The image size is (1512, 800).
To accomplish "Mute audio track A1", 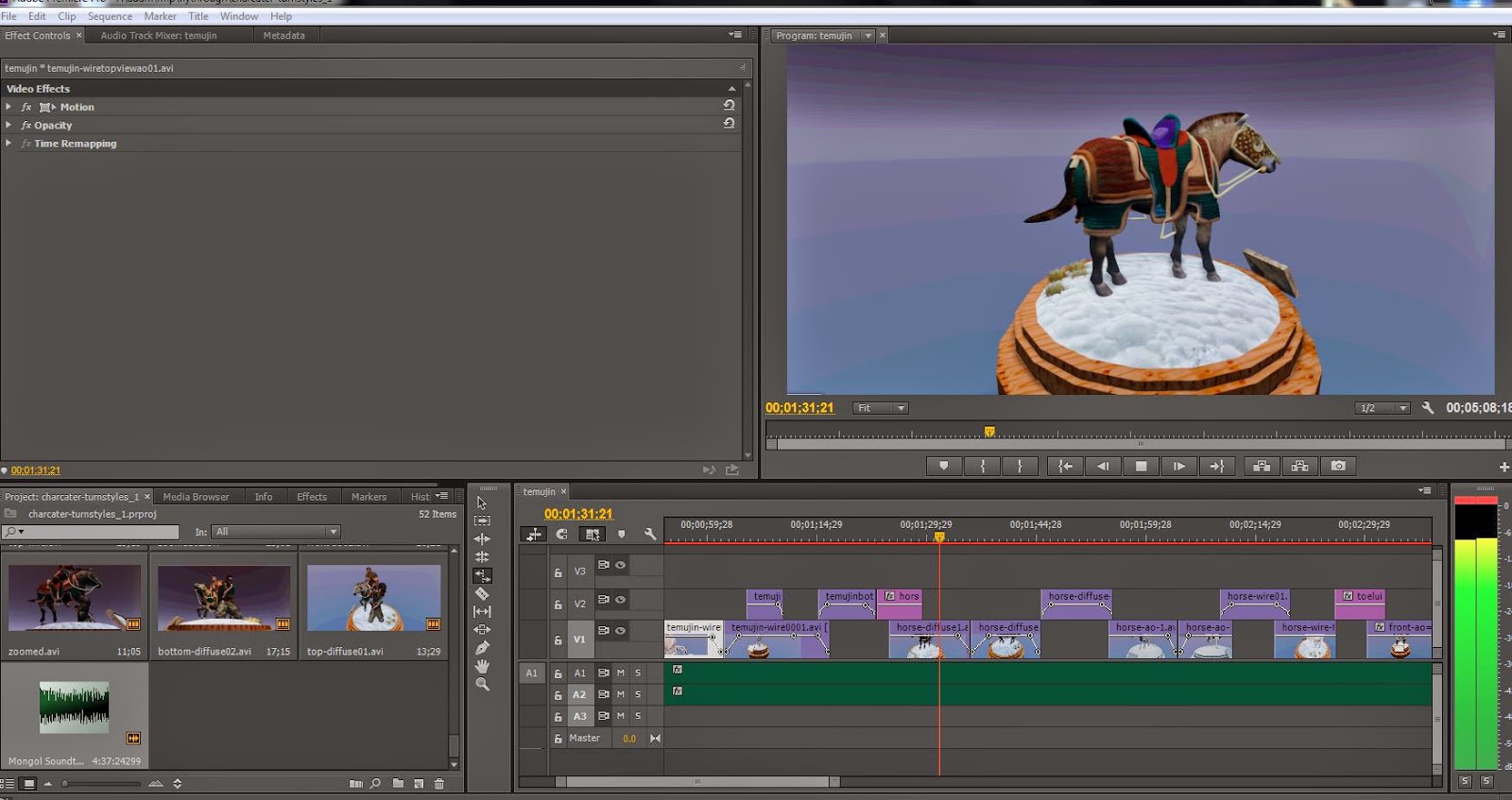I will (621, 672).
